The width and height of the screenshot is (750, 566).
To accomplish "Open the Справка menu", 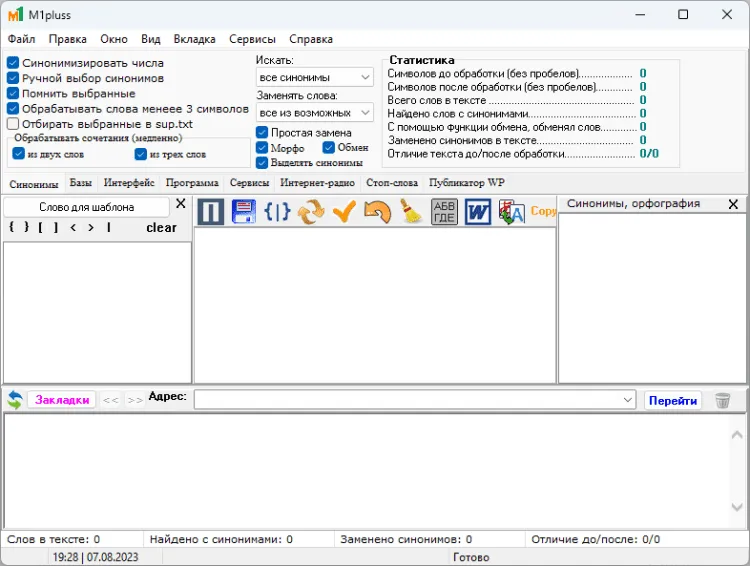I will (x=311, y=39).
